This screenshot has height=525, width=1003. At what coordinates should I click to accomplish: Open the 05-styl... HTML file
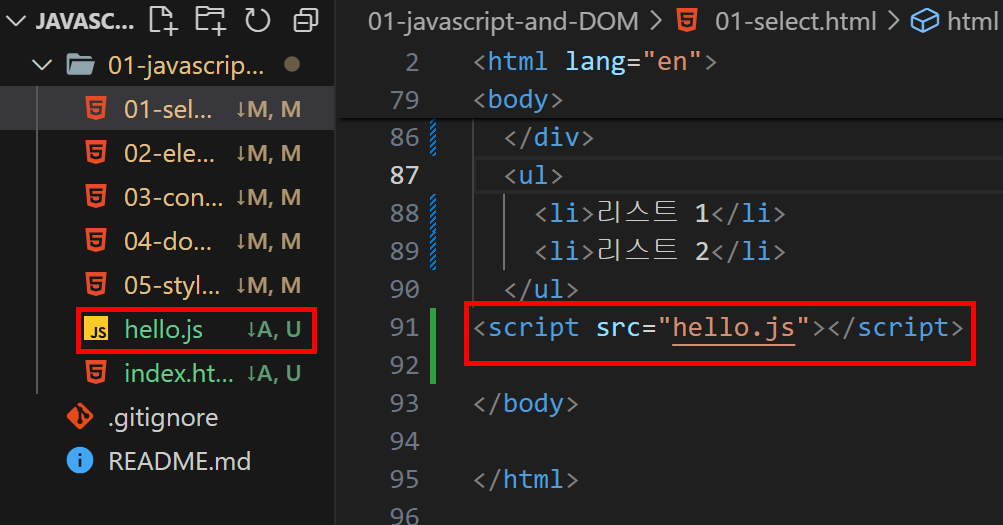pyautogui.click(x=167, y=285)
